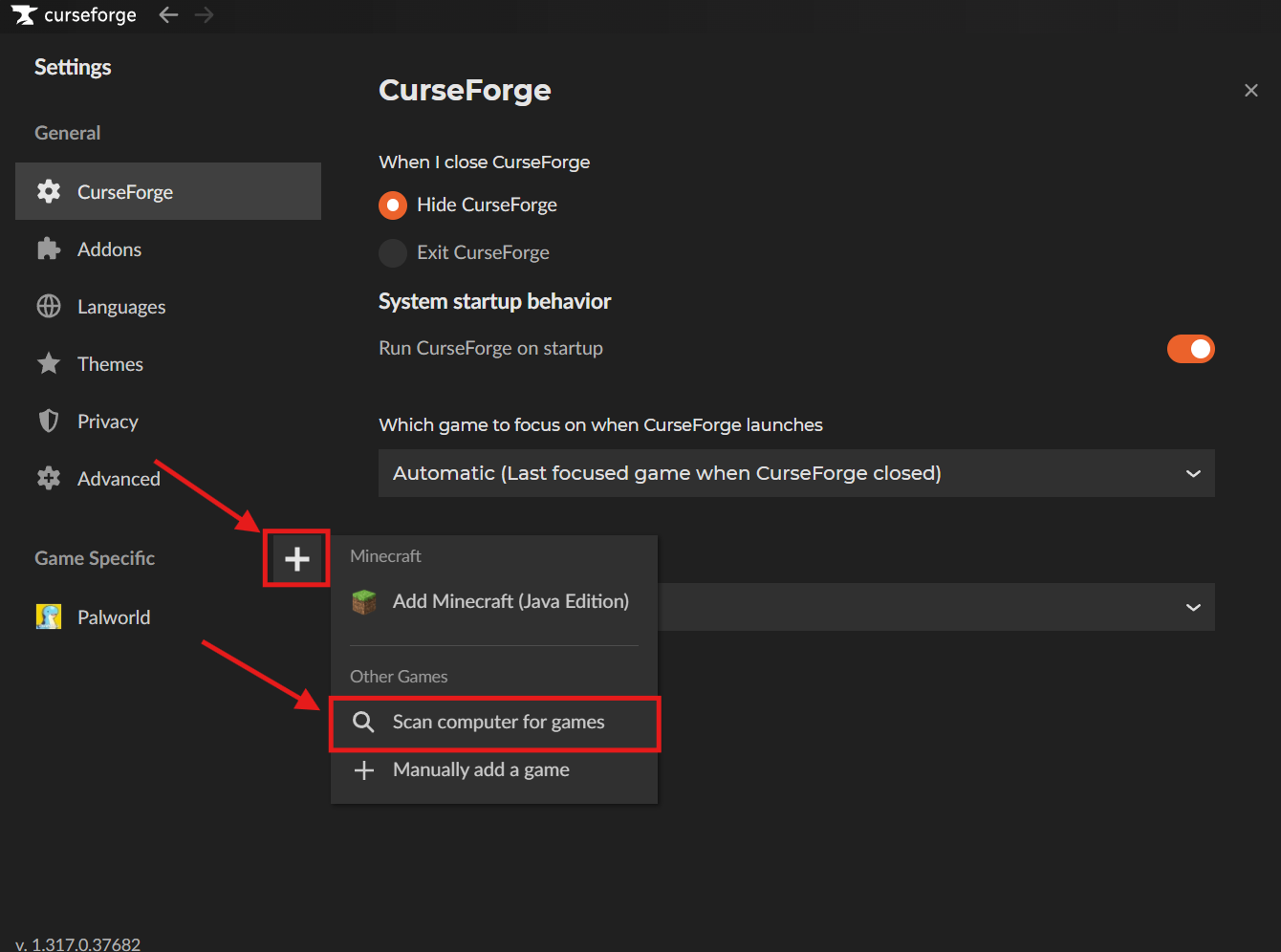The width and height of the screenshot is (1281, 952).
Task: Choose Manually add a game
Action: (x=494, y=770)
